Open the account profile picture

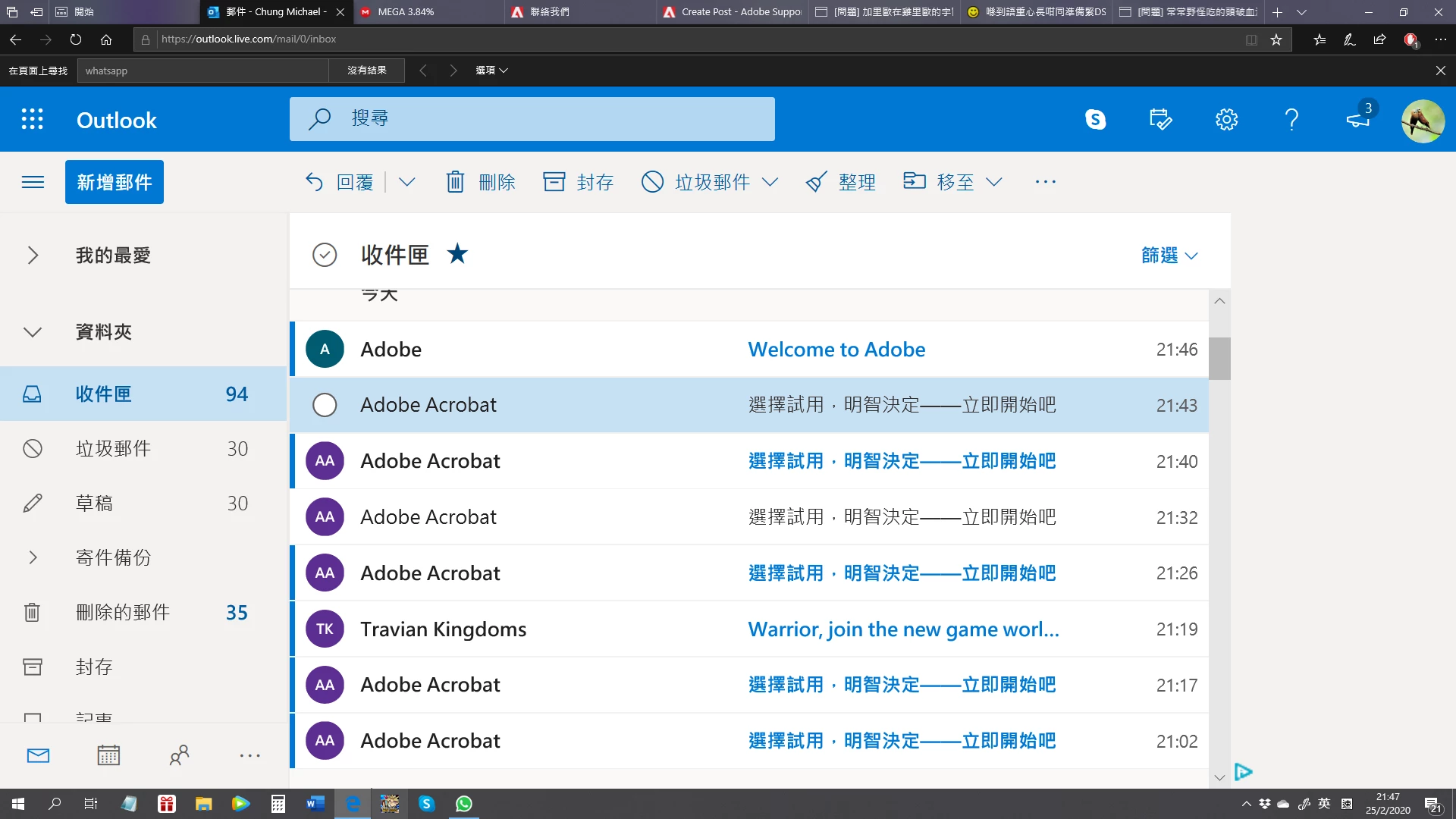(x=1423, y=121)
